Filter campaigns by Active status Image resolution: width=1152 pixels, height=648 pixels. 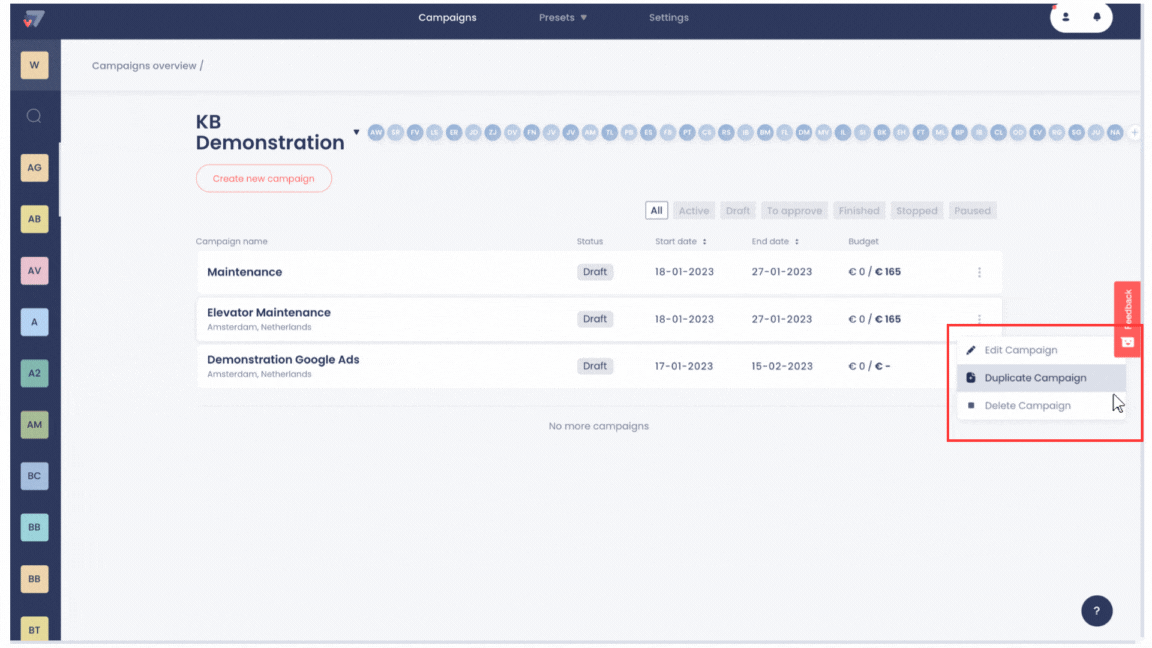tap(694, 211)
